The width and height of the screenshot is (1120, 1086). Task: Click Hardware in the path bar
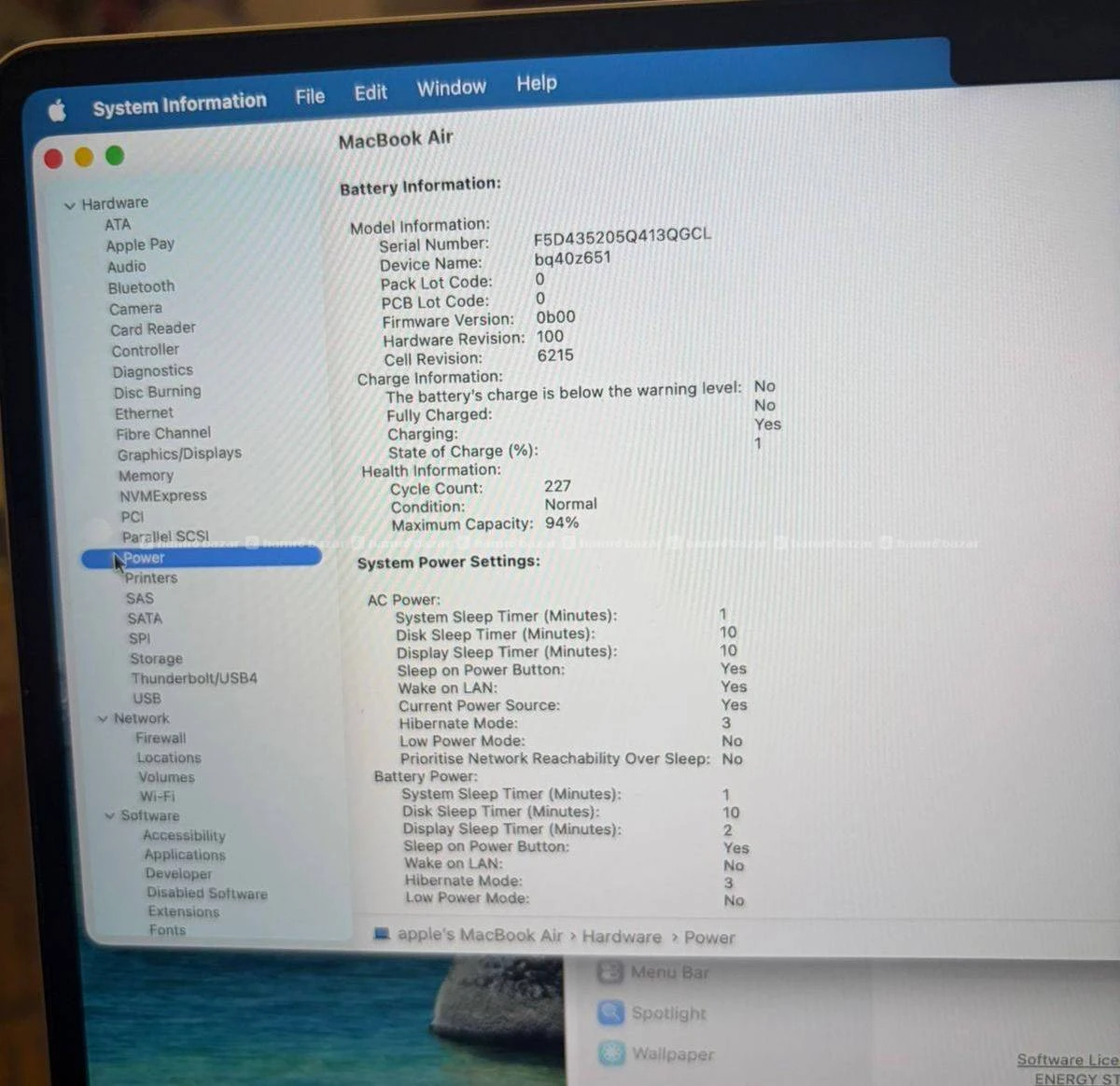point(622,936)
